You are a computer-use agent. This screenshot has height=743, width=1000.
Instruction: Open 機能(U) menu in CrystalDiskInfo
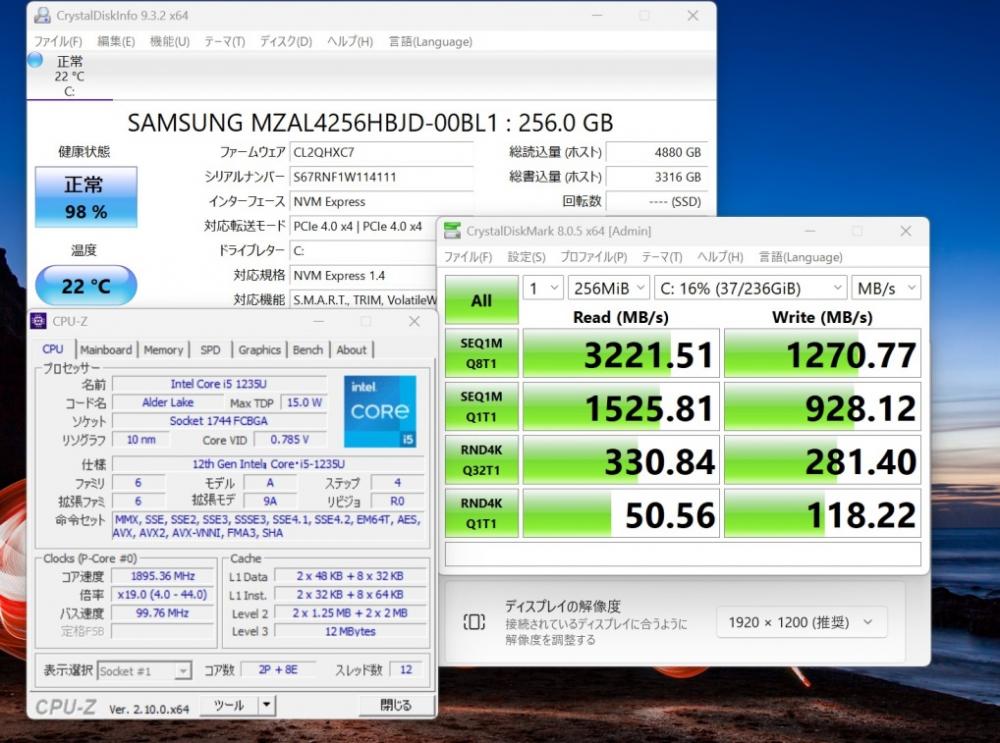point(170,41)
